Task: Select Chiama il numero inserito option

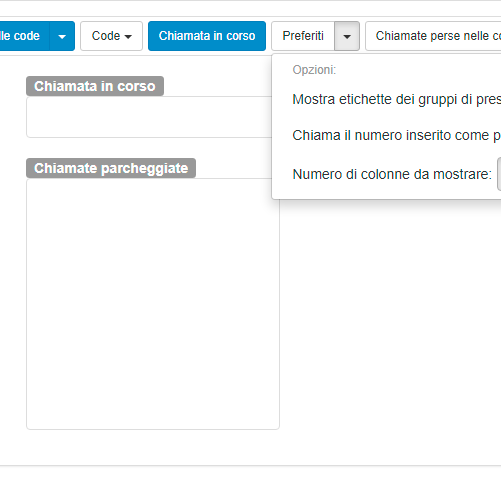Action: tap(397, 135)
